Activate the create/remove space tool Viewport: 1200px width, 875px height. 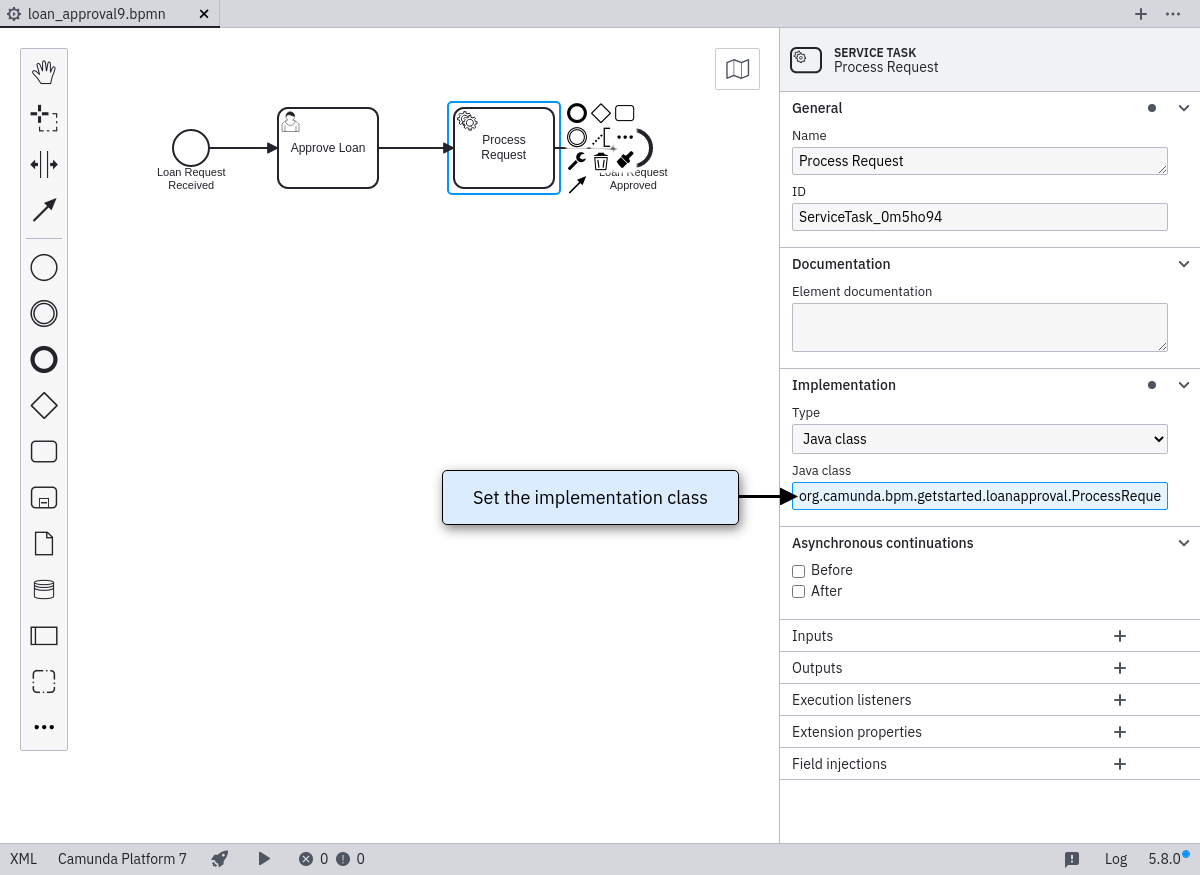coord(44,164)
